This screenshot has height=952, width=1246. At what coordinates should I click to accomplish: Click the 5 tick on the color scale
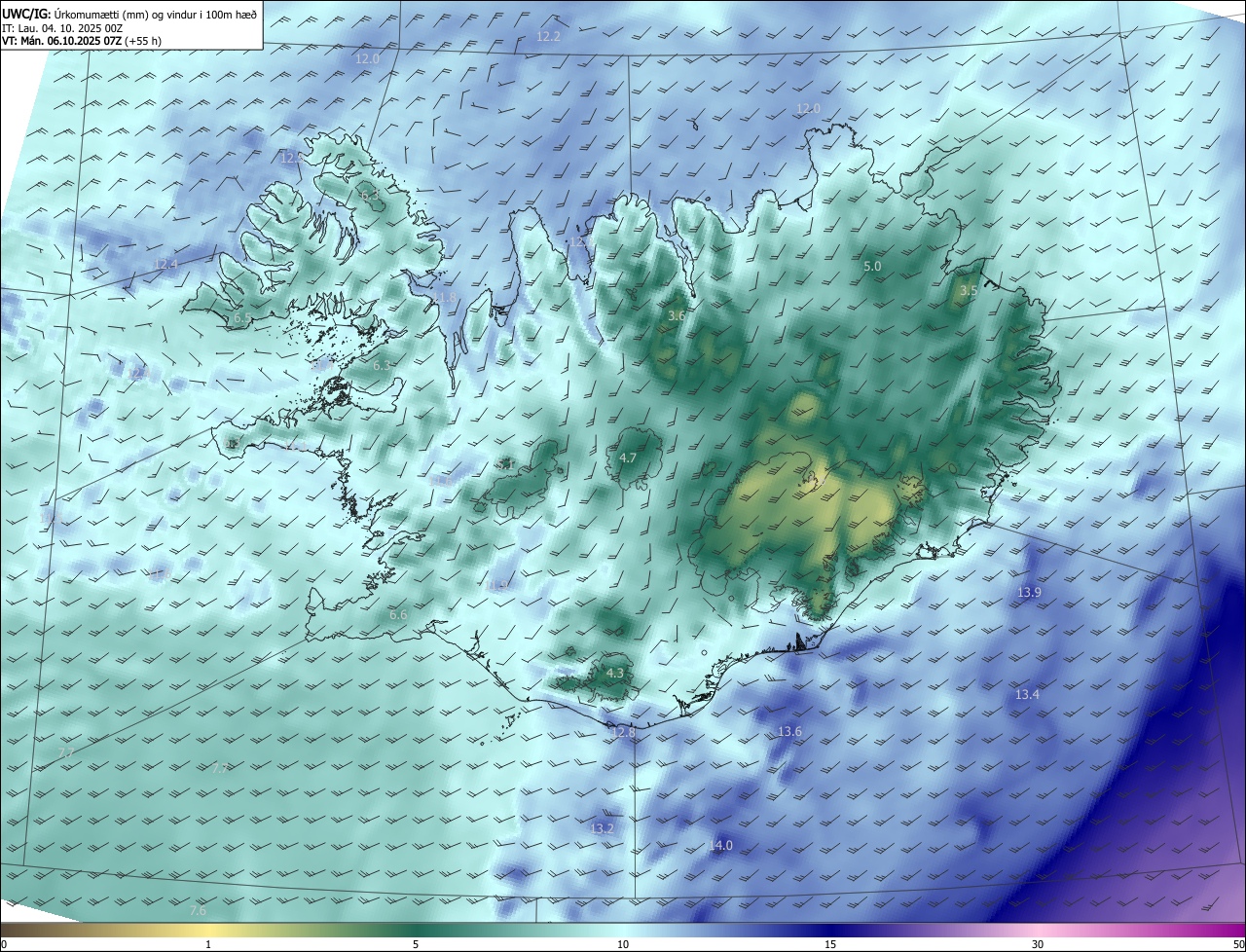pos(416,944)
